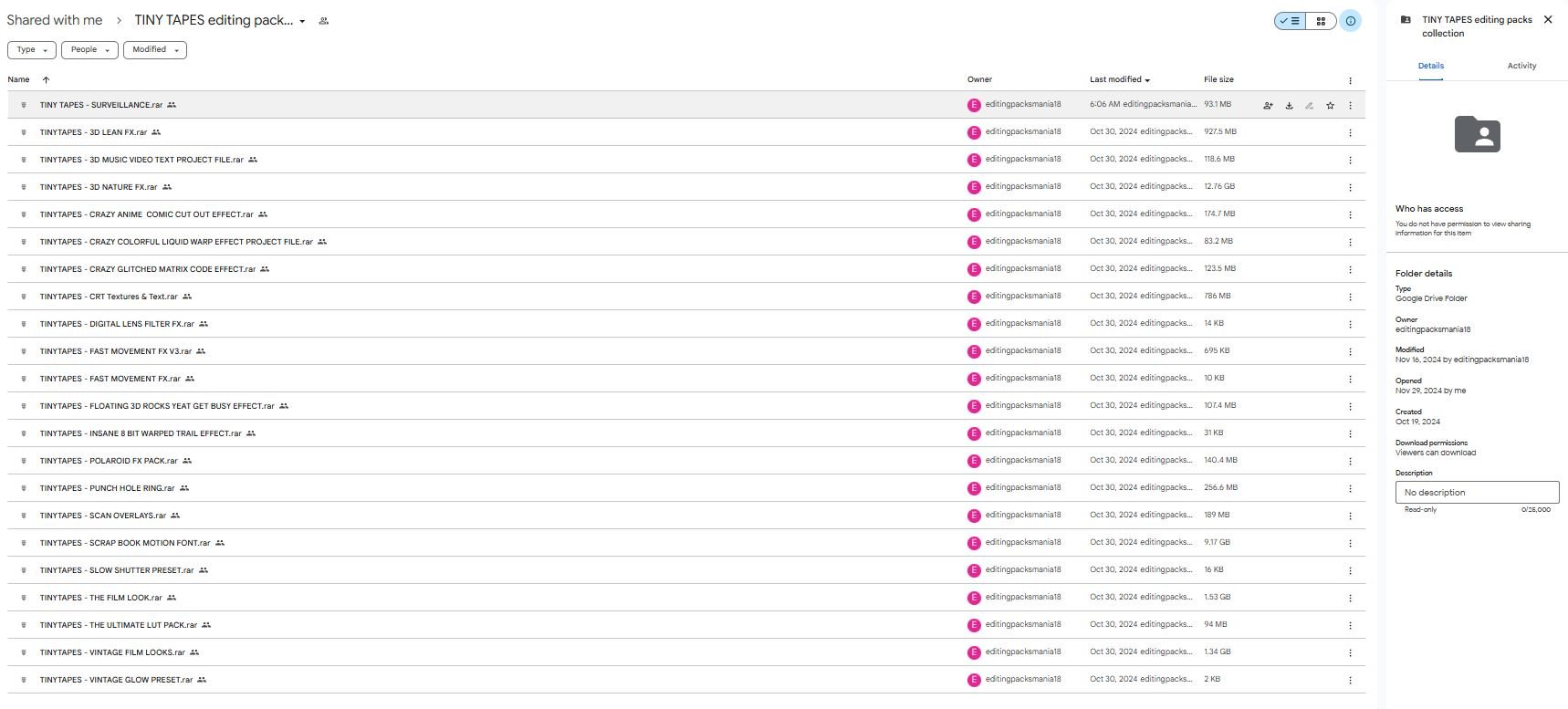Click file type icon of 3D LEAN FX.rar
The width and height of the screenshot is (1568, 709).
pos(24,132)
